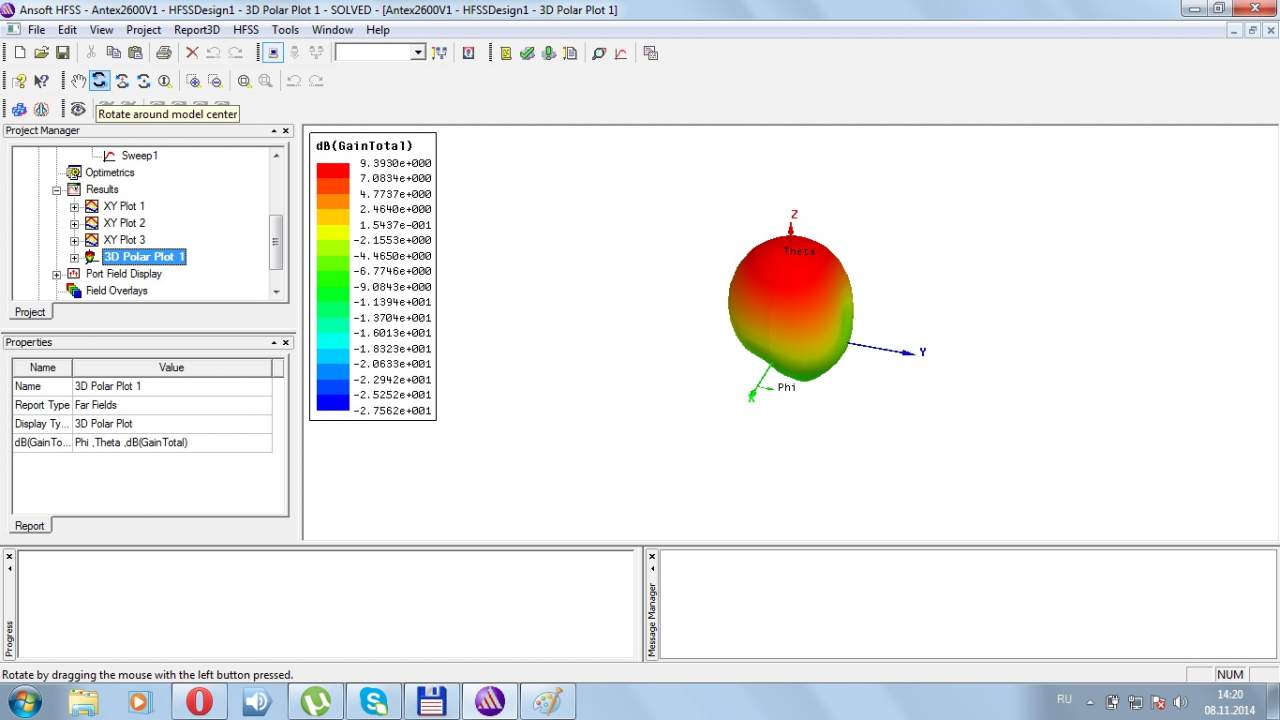This screenshot has height=720, width=1280.
Task: Open the toolbar combo box dropdown
Action: [x=418, y=53]
